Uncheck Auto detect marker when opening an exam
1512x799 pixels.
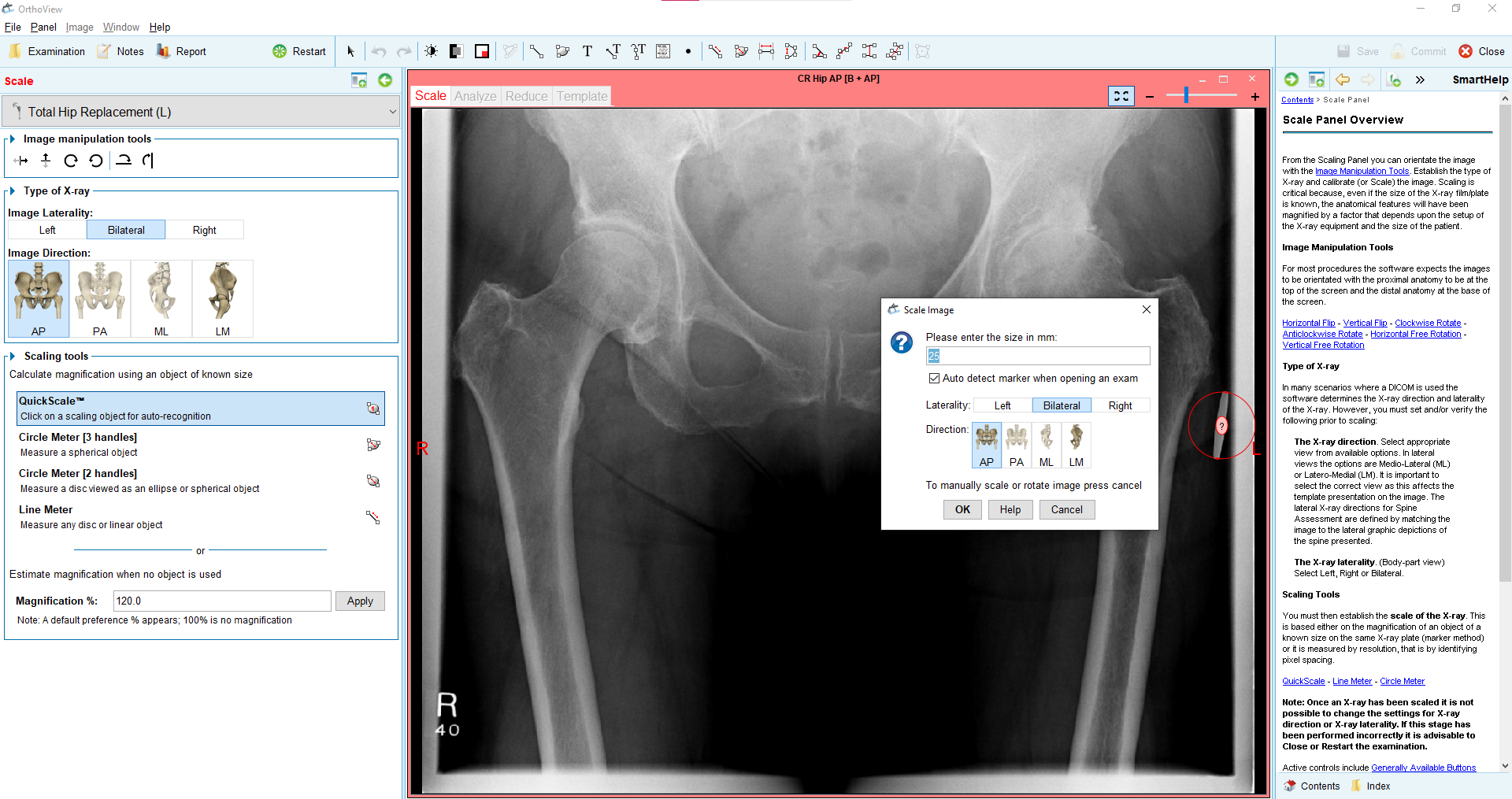934,379
